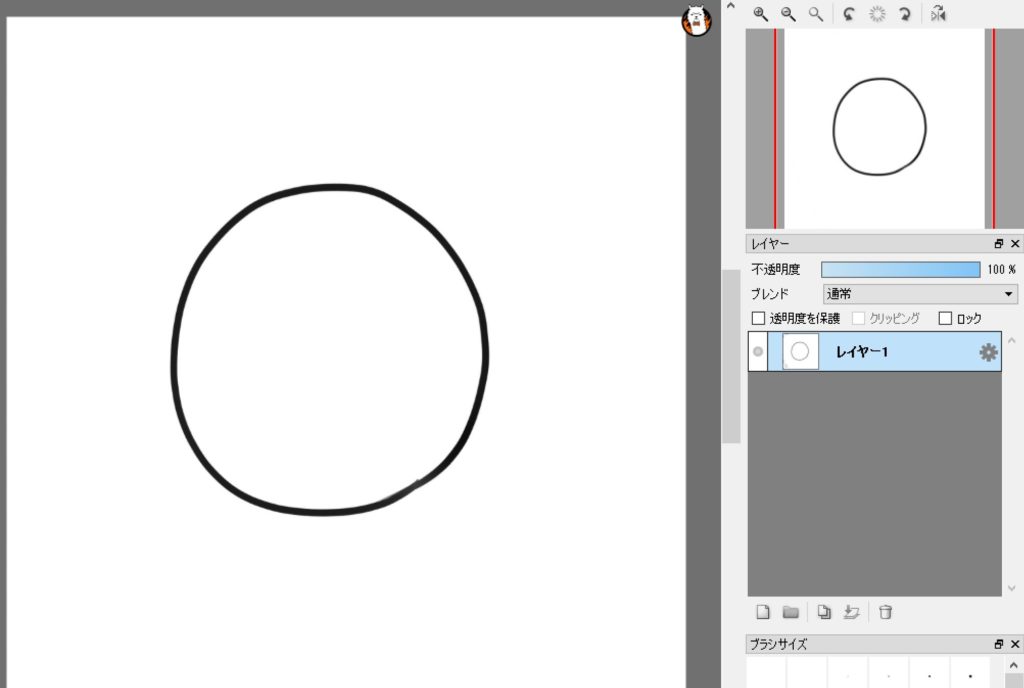
Task: Enable the 透明度を保護 checkbox
Action: click(758, 319)
